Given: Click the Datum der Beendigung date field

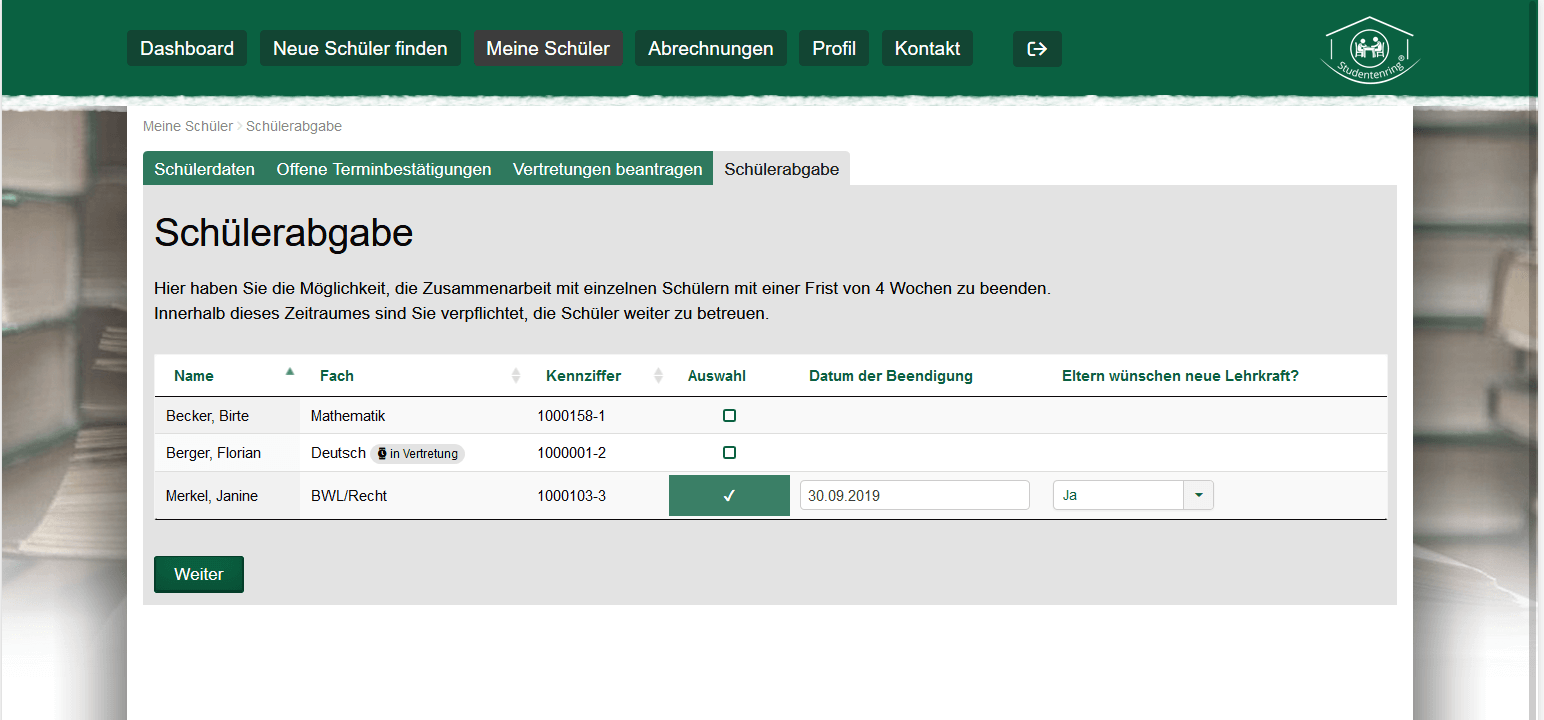Looking at the screenshot, I should 914,495.
